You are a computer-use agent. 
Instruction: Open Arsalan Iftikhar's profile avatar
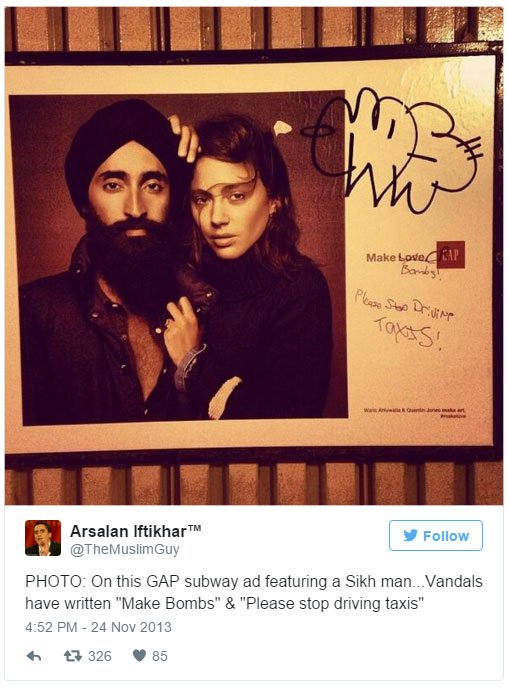pyautogui.click(x=43, y=538)
